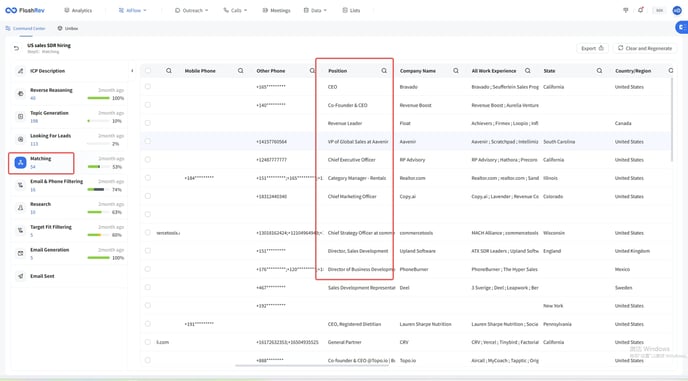Click the Topic Generation step label
688x381 pixels.
(49, 113)
